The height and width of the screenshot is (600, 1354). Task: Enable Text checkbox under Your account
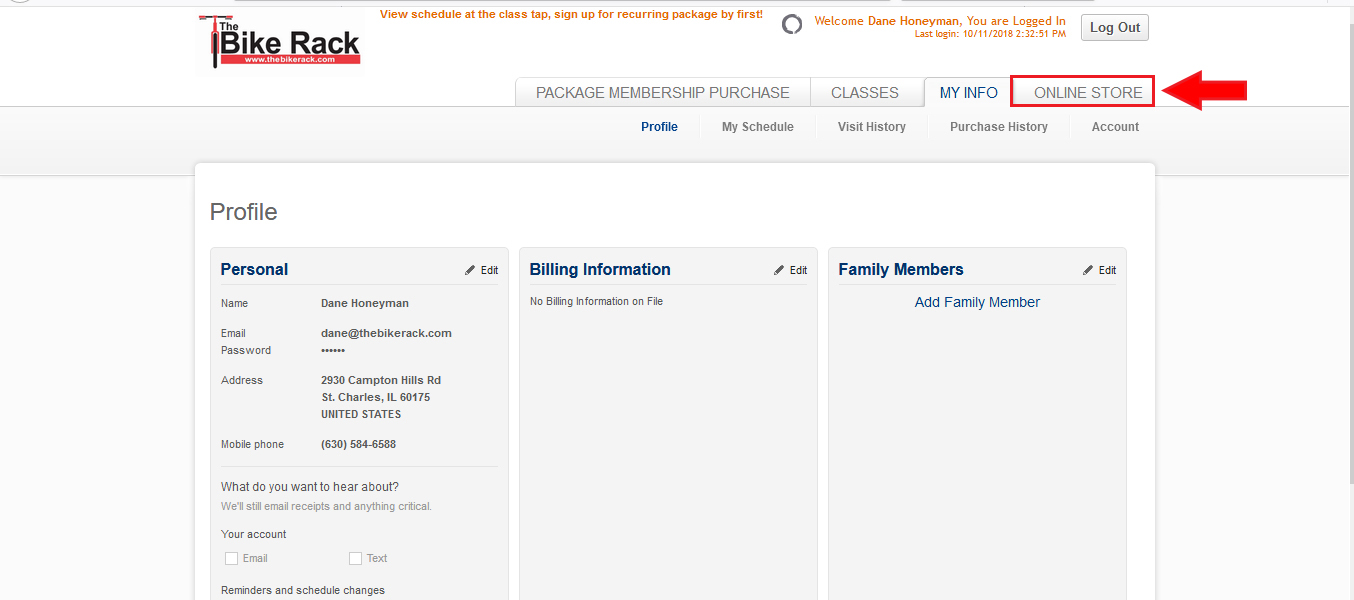(x=355, y=558)
